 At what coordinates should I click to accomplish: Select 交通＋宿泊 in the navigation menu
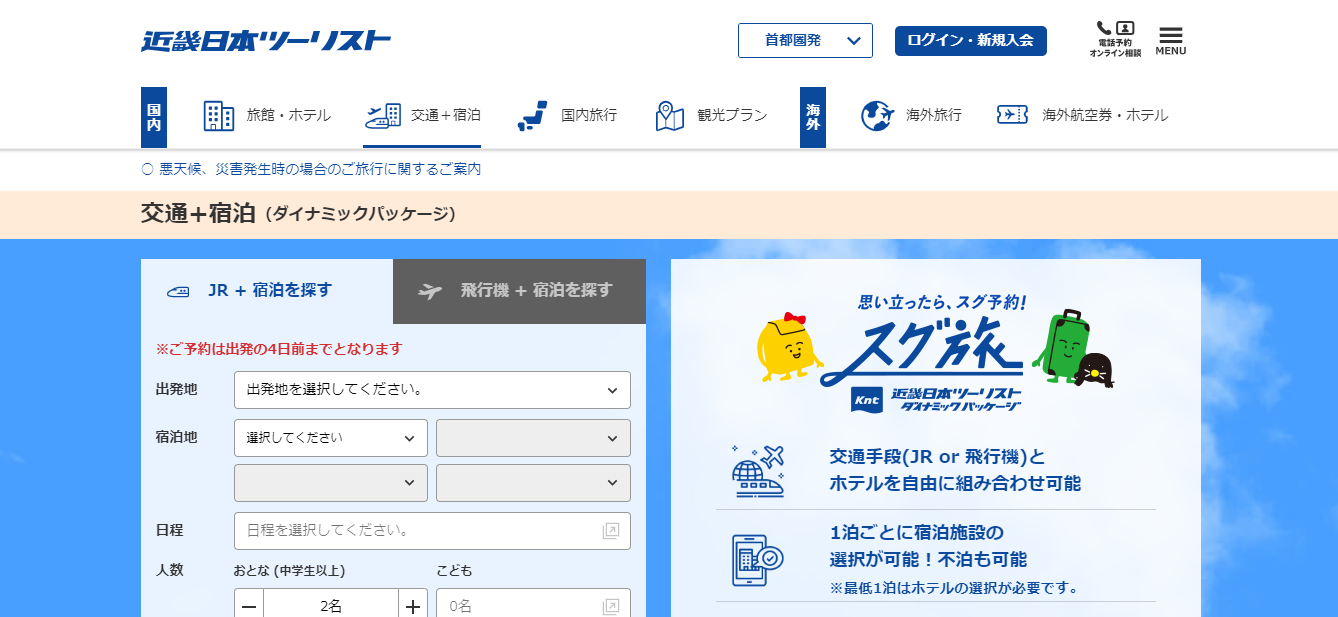pyautogui.click(x=422, y=116)
